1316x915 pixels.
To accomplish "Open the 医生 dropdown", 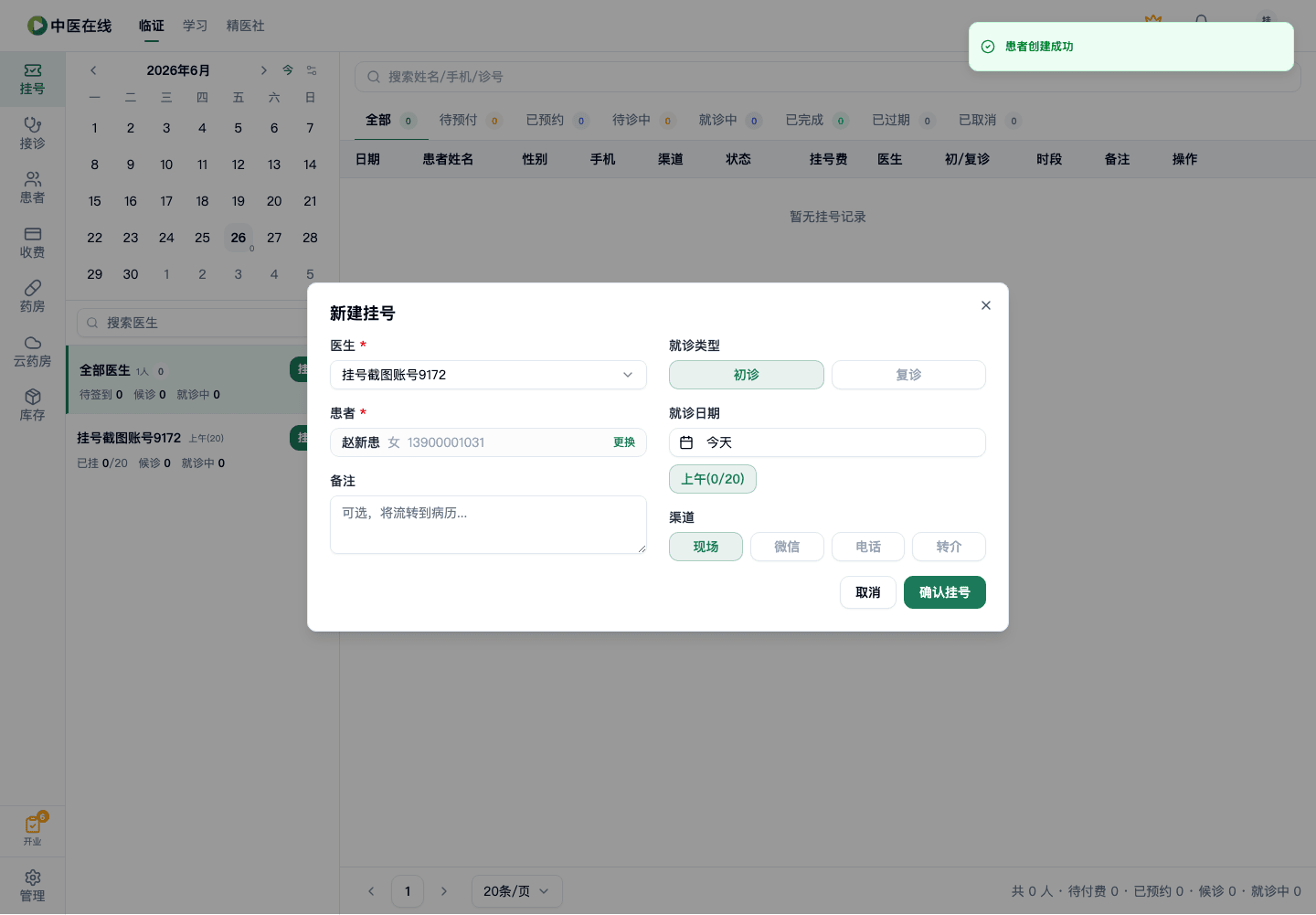I will 488,375.
